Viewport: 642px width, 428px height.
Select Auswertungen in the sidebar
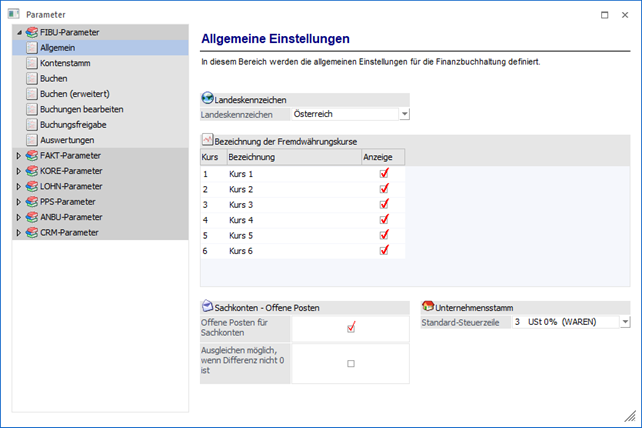(67, 140)
